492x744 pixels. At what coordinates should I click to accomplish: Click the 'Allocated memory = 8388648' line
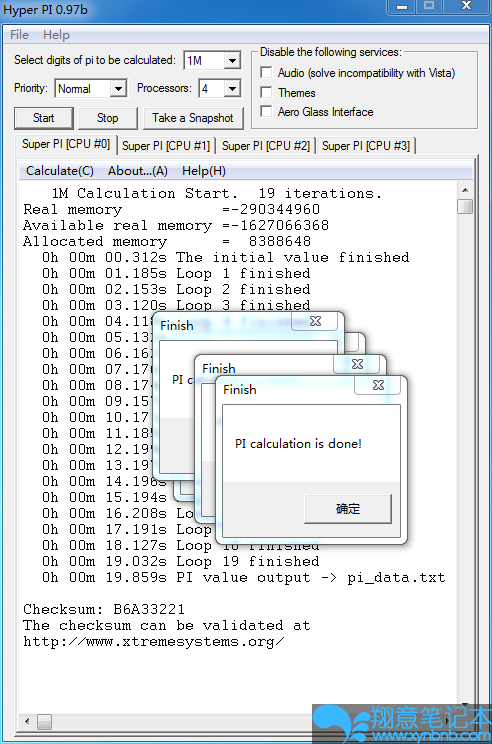[x=167, y=242]
